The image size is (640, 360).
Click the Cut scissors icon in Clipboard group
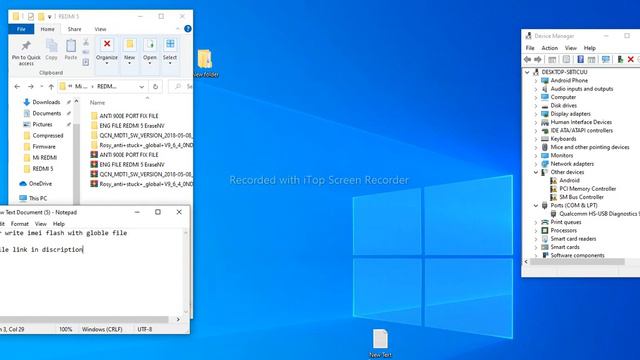point(86,43)
